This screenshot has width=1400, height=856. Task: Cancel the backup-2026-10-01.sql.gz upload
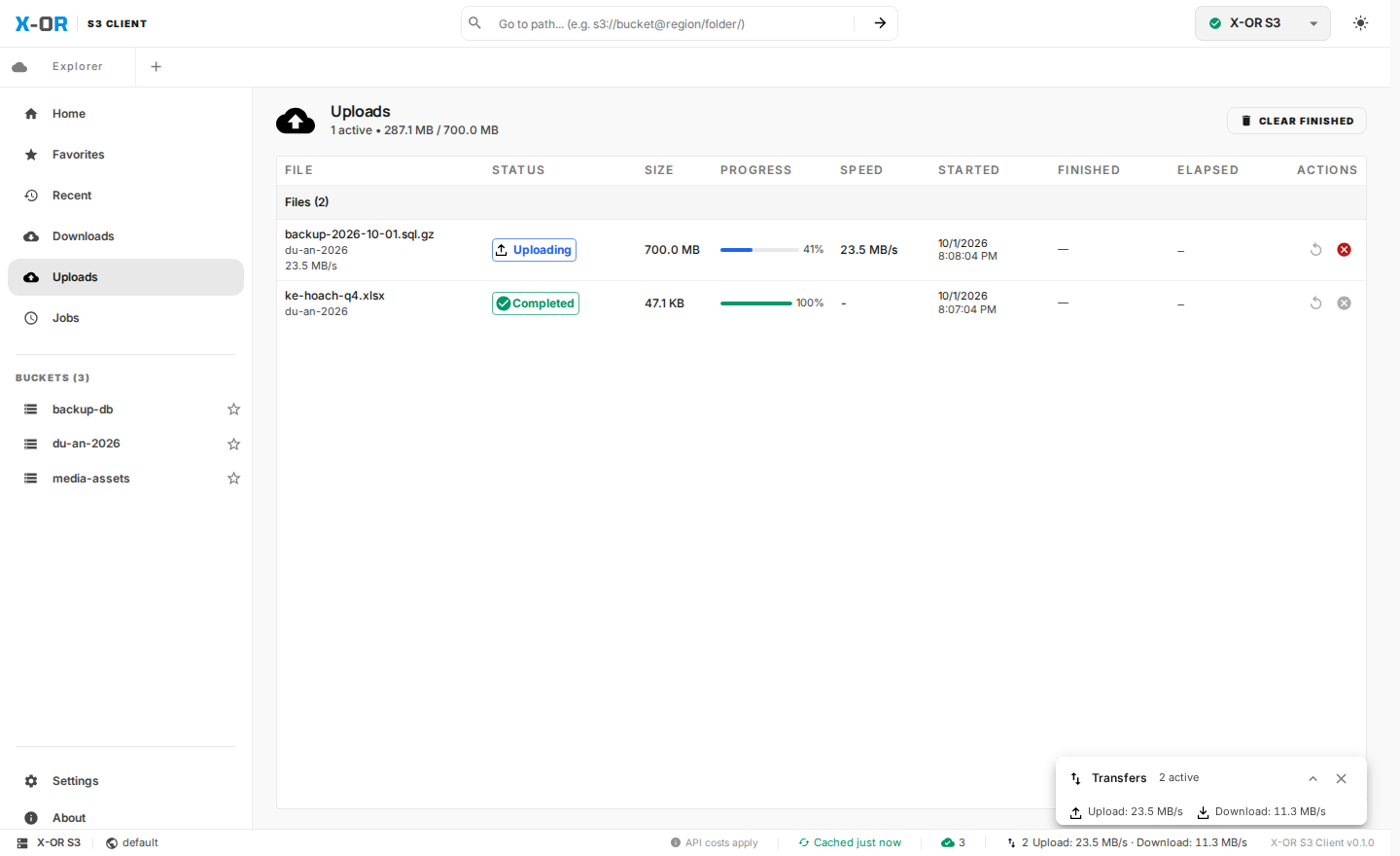click(1344, 250)
